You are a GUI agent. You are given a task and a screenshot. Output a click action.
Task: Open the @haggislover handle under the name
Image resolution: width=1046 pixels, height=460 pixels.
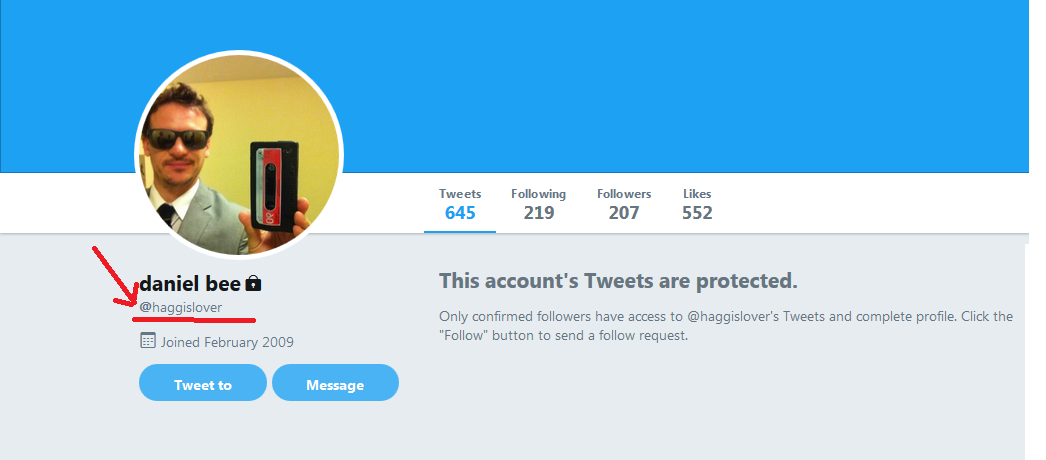pos(181,307)
